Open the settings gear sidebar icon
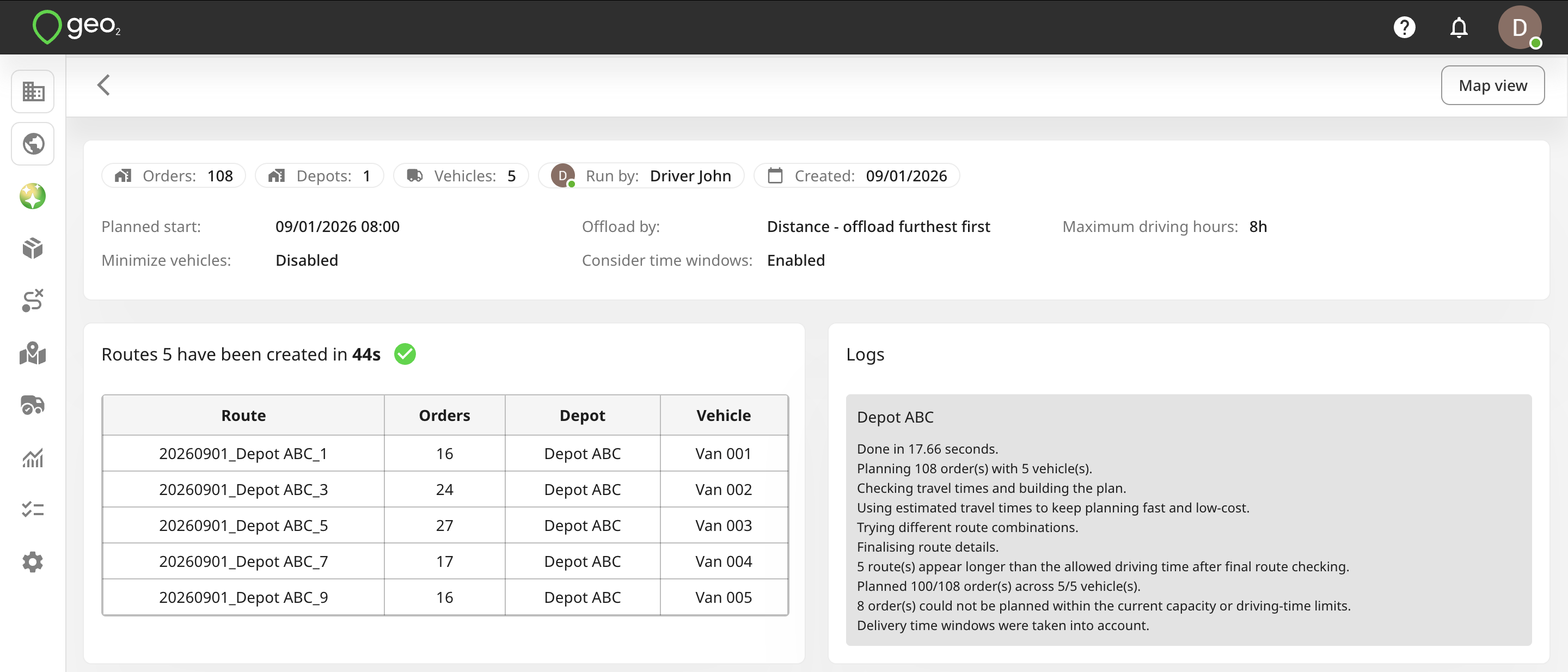Viewport: 1568px width, 672px height. pyautogui.click(x=33, y=562)
